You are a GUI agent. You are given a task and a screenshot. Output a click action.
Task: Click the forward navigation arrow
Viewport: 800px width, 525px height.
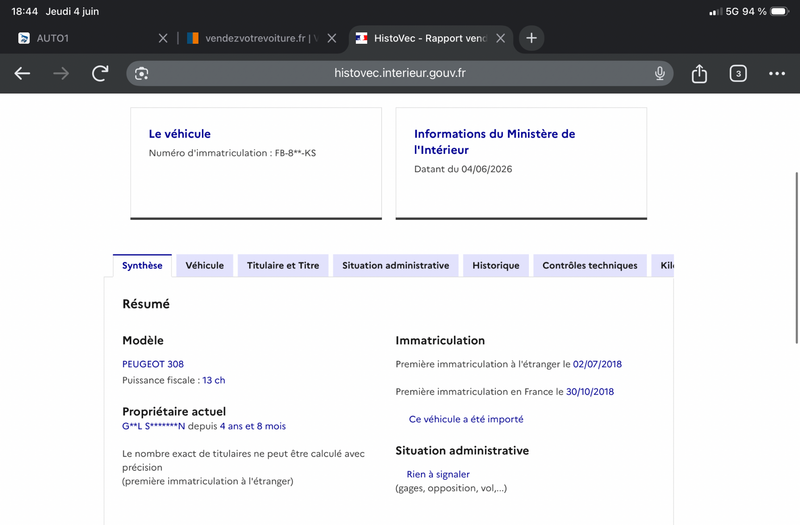point(61,73)
